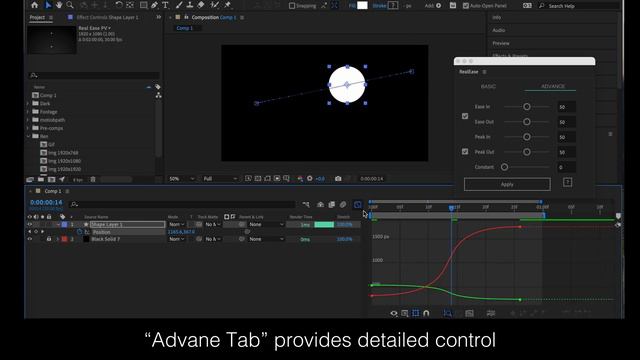
Task: Click the snapshot camera icon in viewer
Action: tap(338, 179)
